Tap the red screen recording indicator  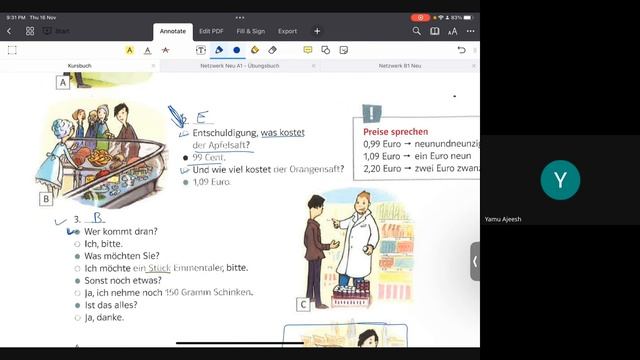(420, 18)
